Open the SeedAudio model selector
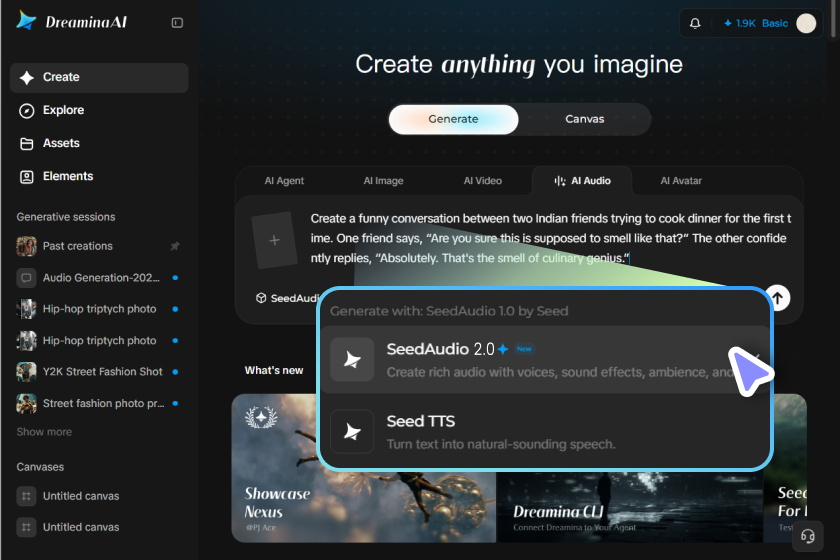 pos(287,298)
